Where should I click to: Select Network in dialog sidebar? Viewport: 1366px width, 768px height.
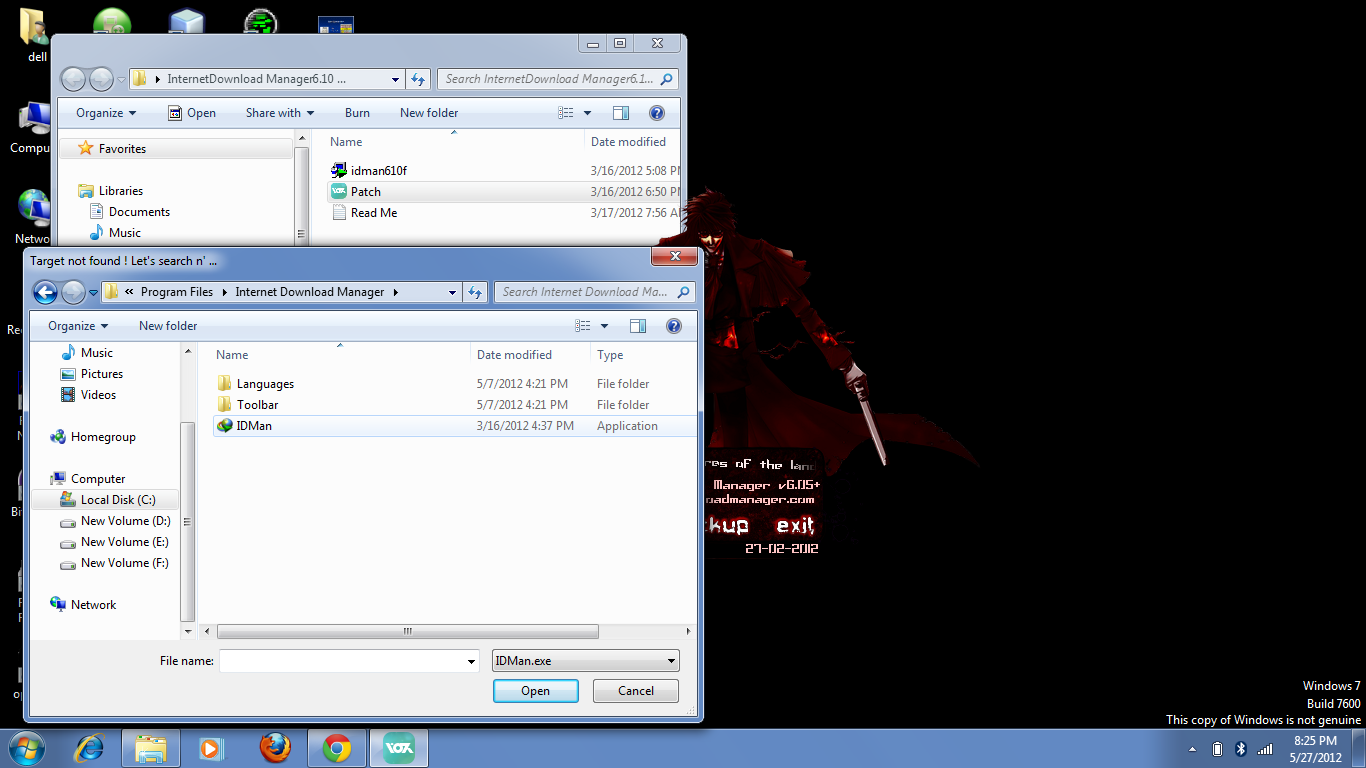tap(83, 605)
